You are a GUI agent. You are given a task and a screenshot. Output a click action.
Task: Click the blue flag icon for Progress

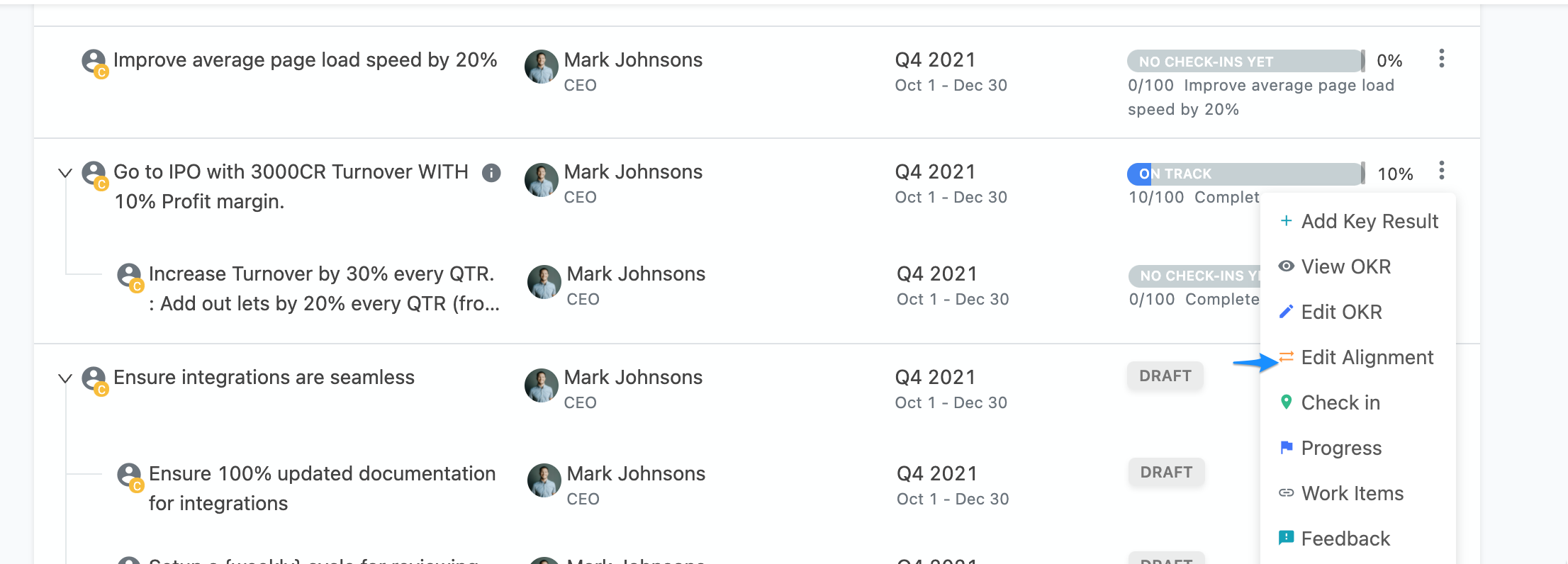(x=1286, y=447)
